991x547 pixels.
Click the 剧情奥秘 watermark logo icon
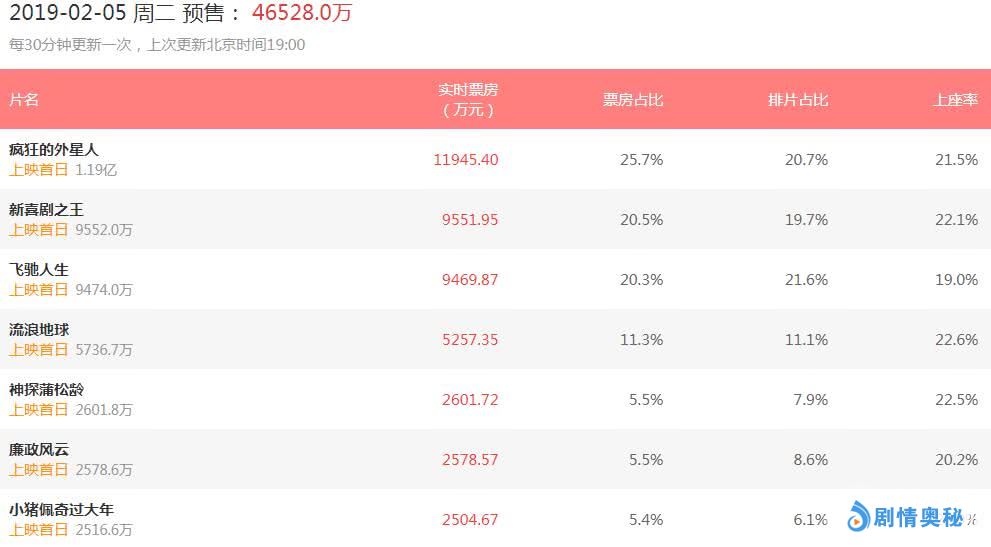[858, 516]
